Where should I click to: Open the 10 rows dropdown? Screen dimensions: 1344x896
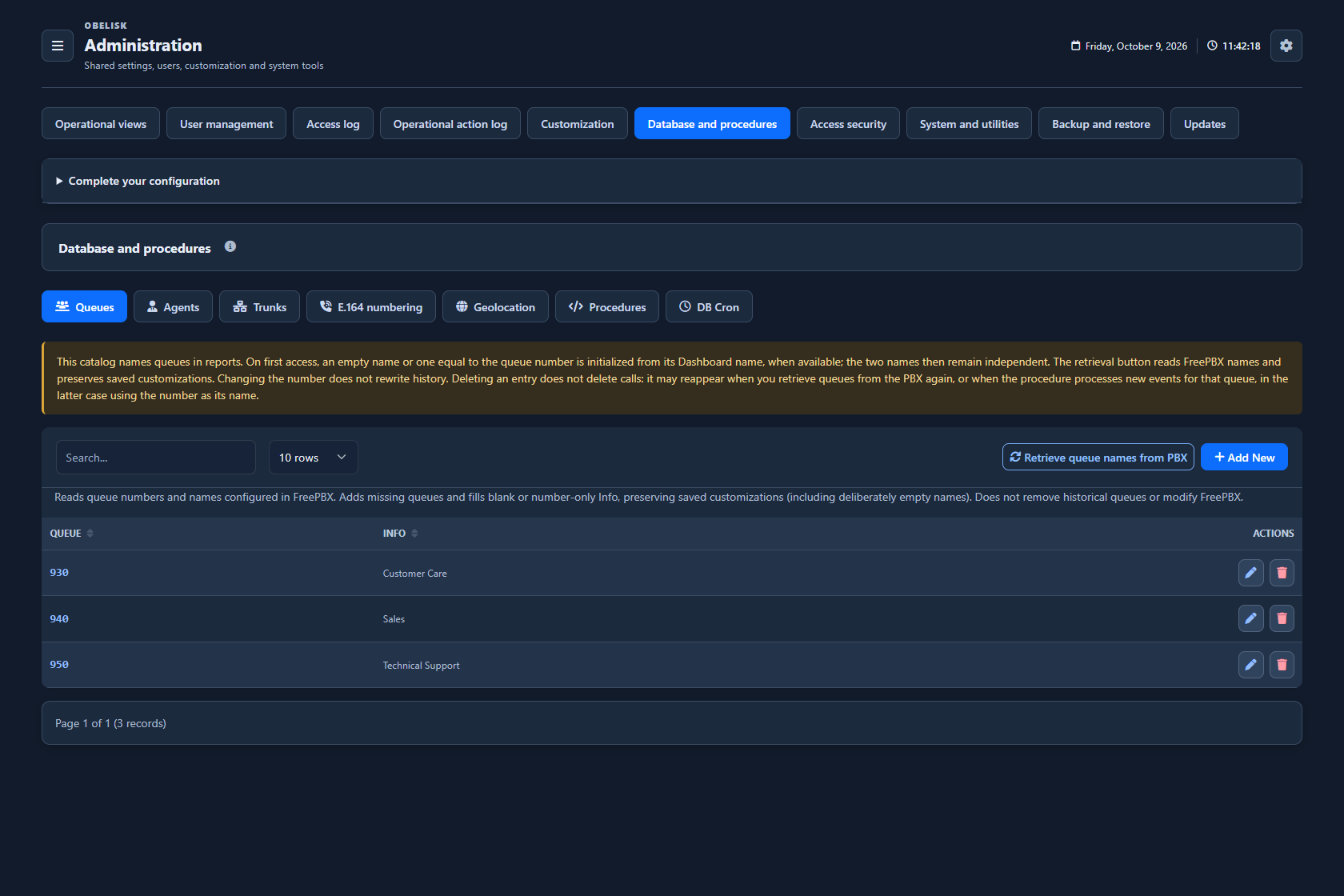(313, 458)
